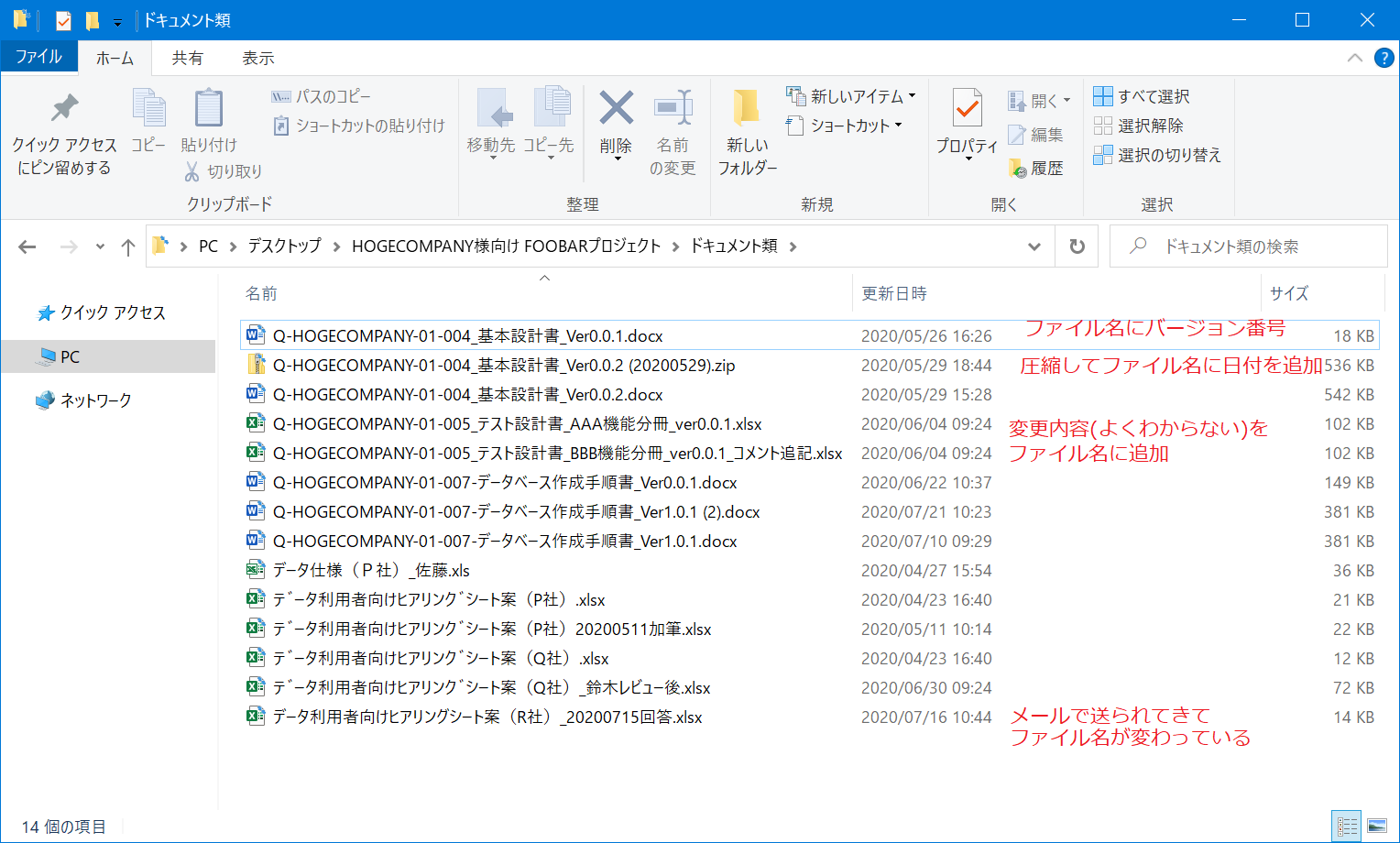Go back with the left arrow
Image resolution: width=1400 pixels, height=843 pixels.
(27, 246)
